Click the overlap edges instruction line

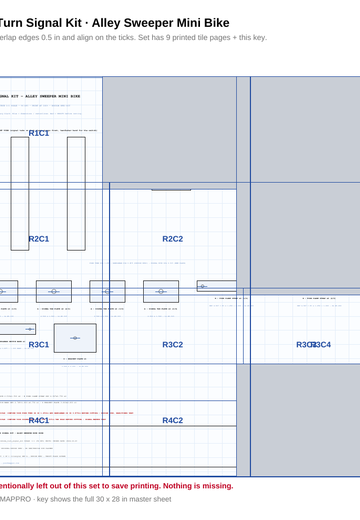tap(133, 37)
